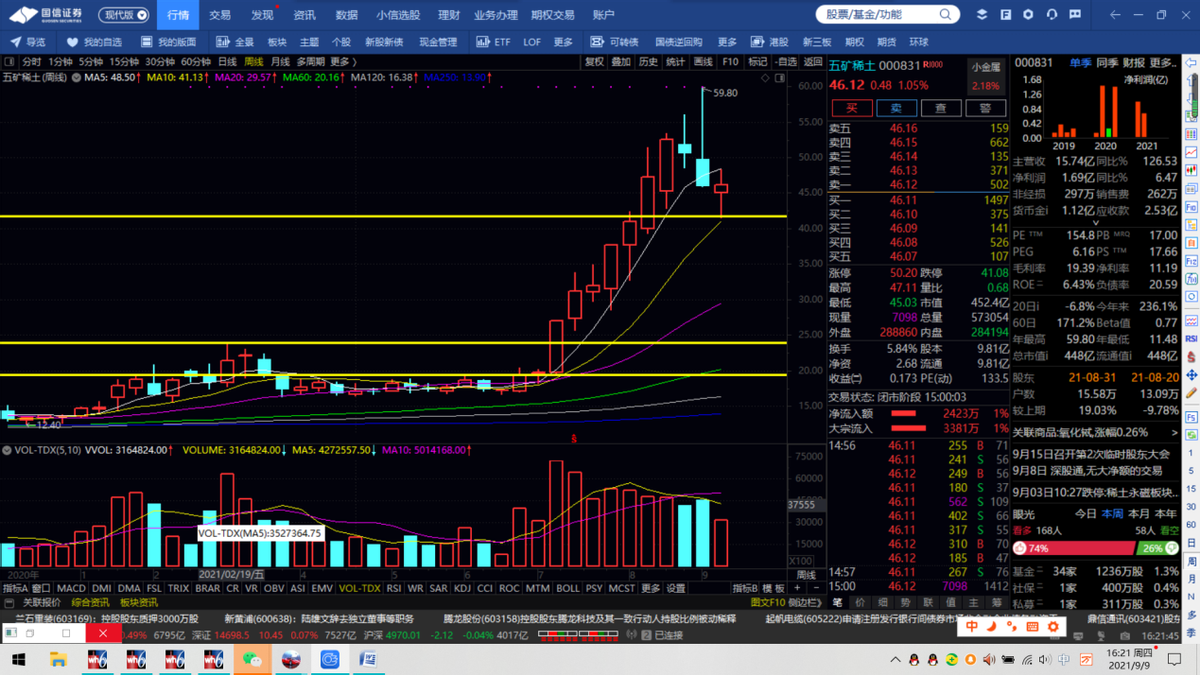Toggle 叠加 overlay on the chart
The width and height of the screenshot is (1200, 675).
click(x=621, y=62)
